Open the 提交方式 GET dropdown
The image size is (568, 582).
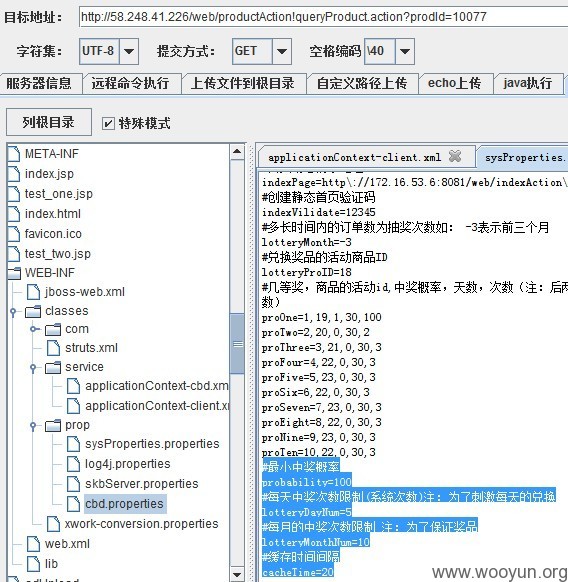[282, 51]
